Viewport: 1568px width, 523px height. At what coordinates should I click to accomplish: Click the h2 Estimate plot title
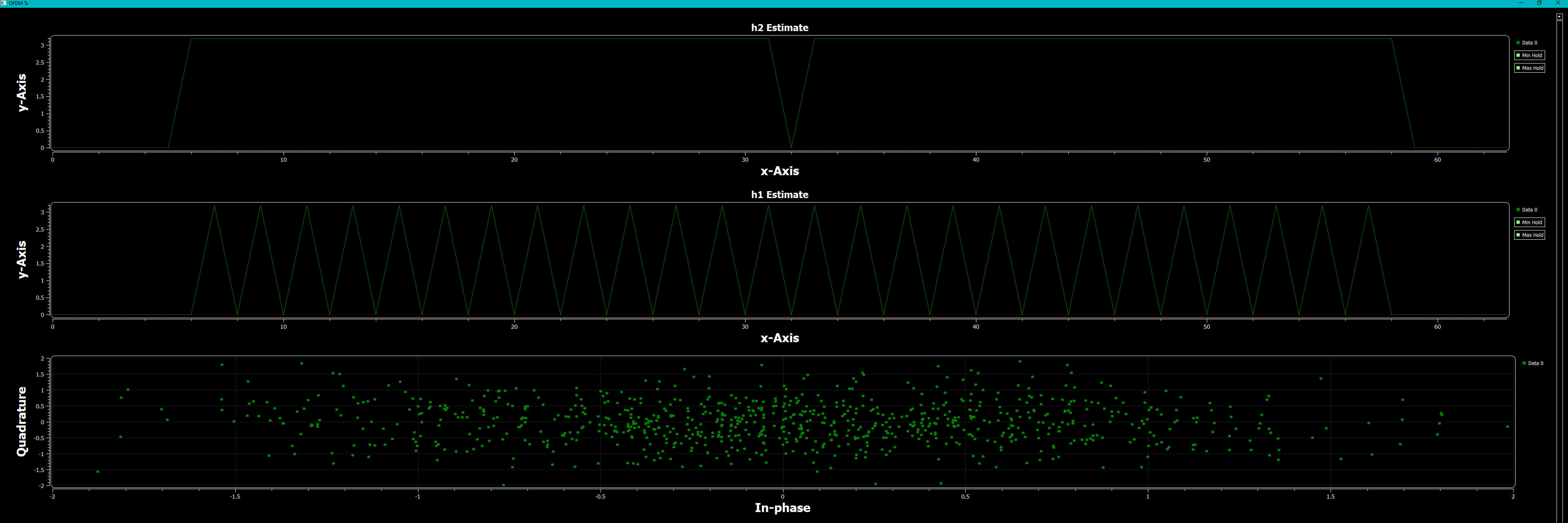pyautogui.click(x=780, y=27)
